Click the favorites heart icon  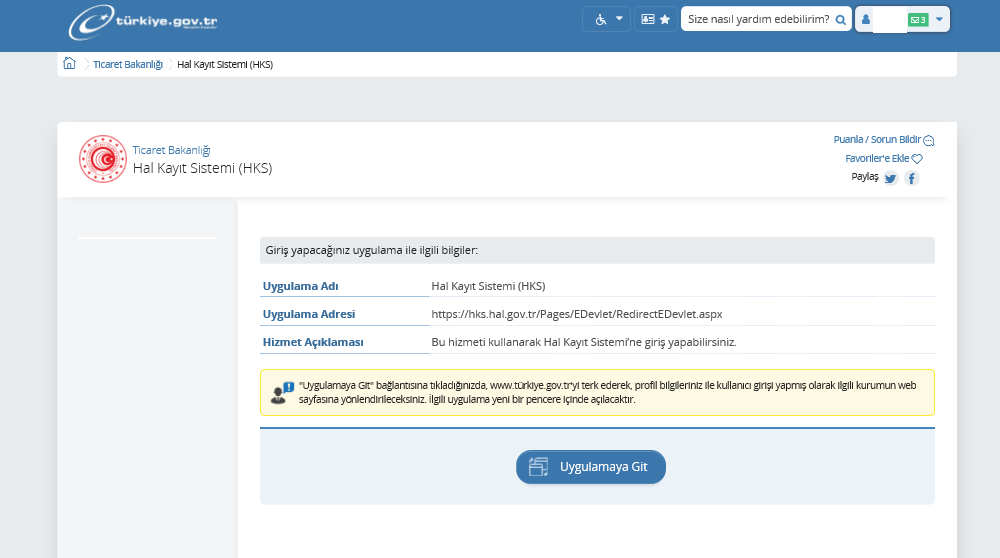[x=917, y=159]
